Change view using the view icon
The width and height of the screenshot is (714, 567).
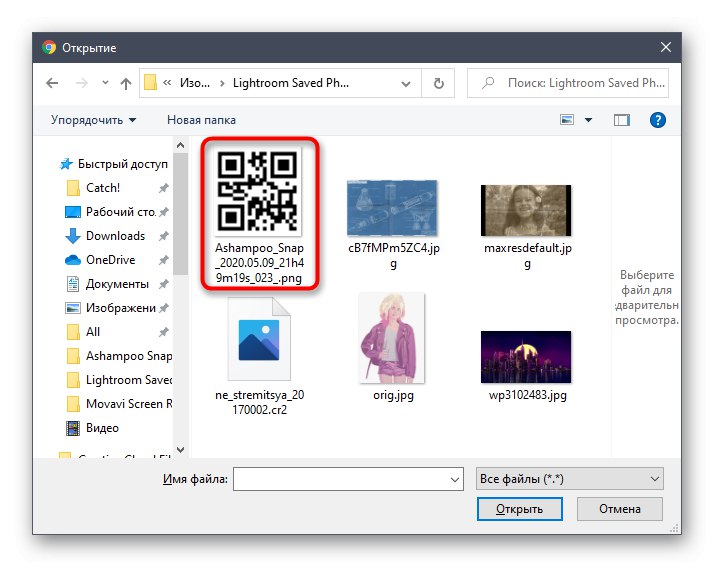tap(567, 120)
